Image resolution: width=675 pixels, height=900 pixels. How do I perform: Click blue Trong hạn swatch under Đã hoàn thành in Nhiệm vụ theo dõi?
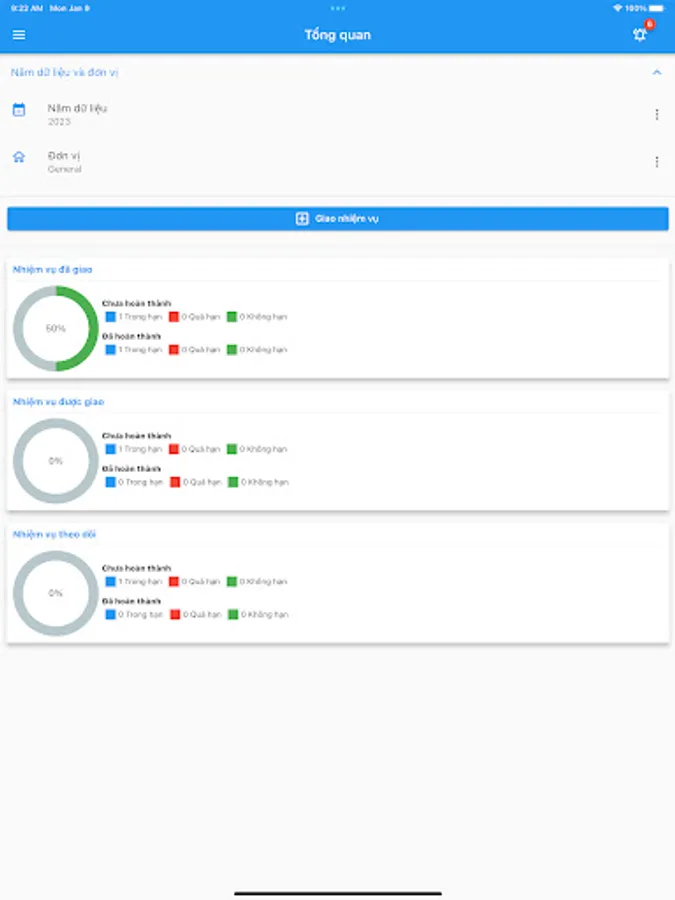point(111,614)
